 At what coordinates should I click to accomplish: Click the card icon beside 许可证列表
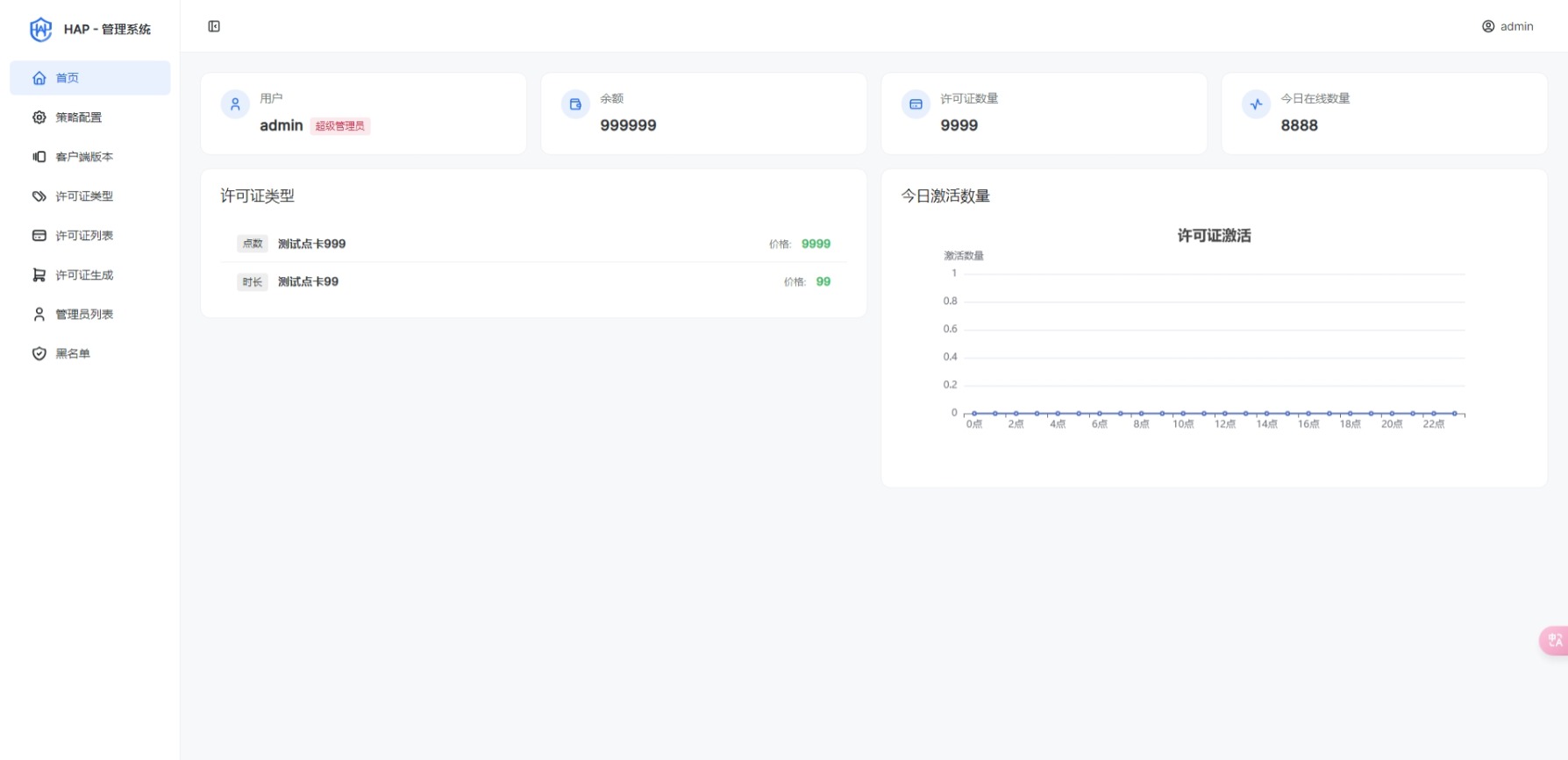[39, 236]
